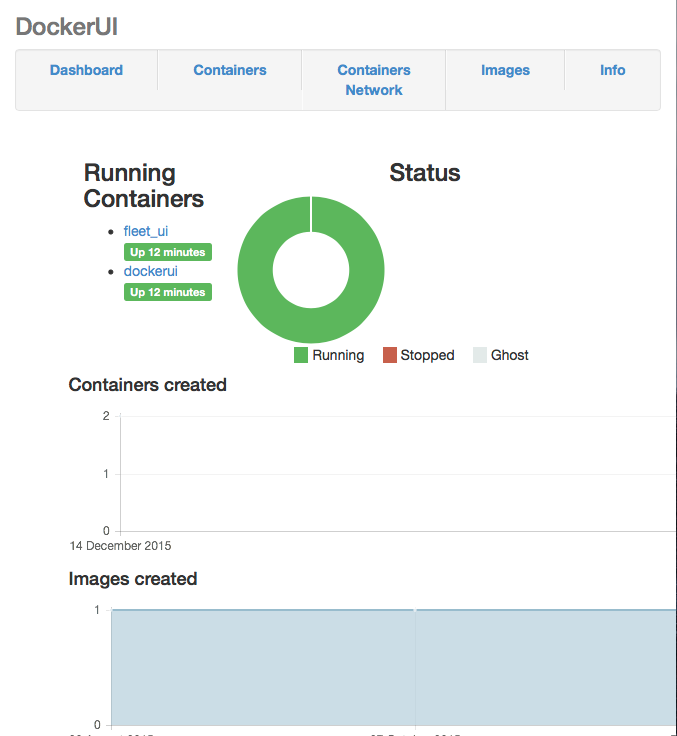This screenshot has height=736, width=677.
Task: Click the red Stopped legend swatch
Action: [390, 355]
